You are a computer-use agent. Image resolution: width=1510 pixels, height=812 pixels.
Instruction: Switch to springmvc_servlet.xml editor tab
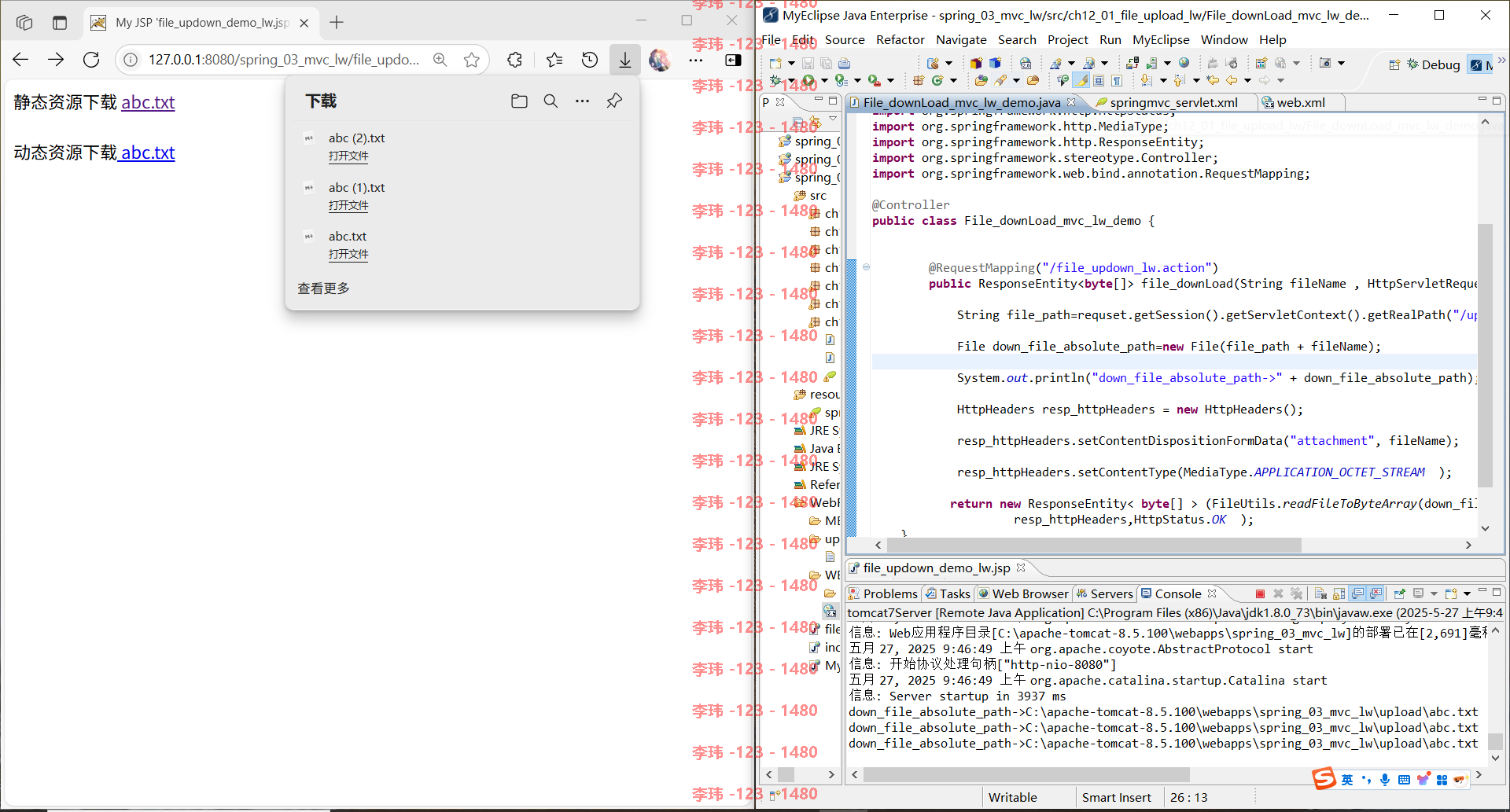(1173, 102)
